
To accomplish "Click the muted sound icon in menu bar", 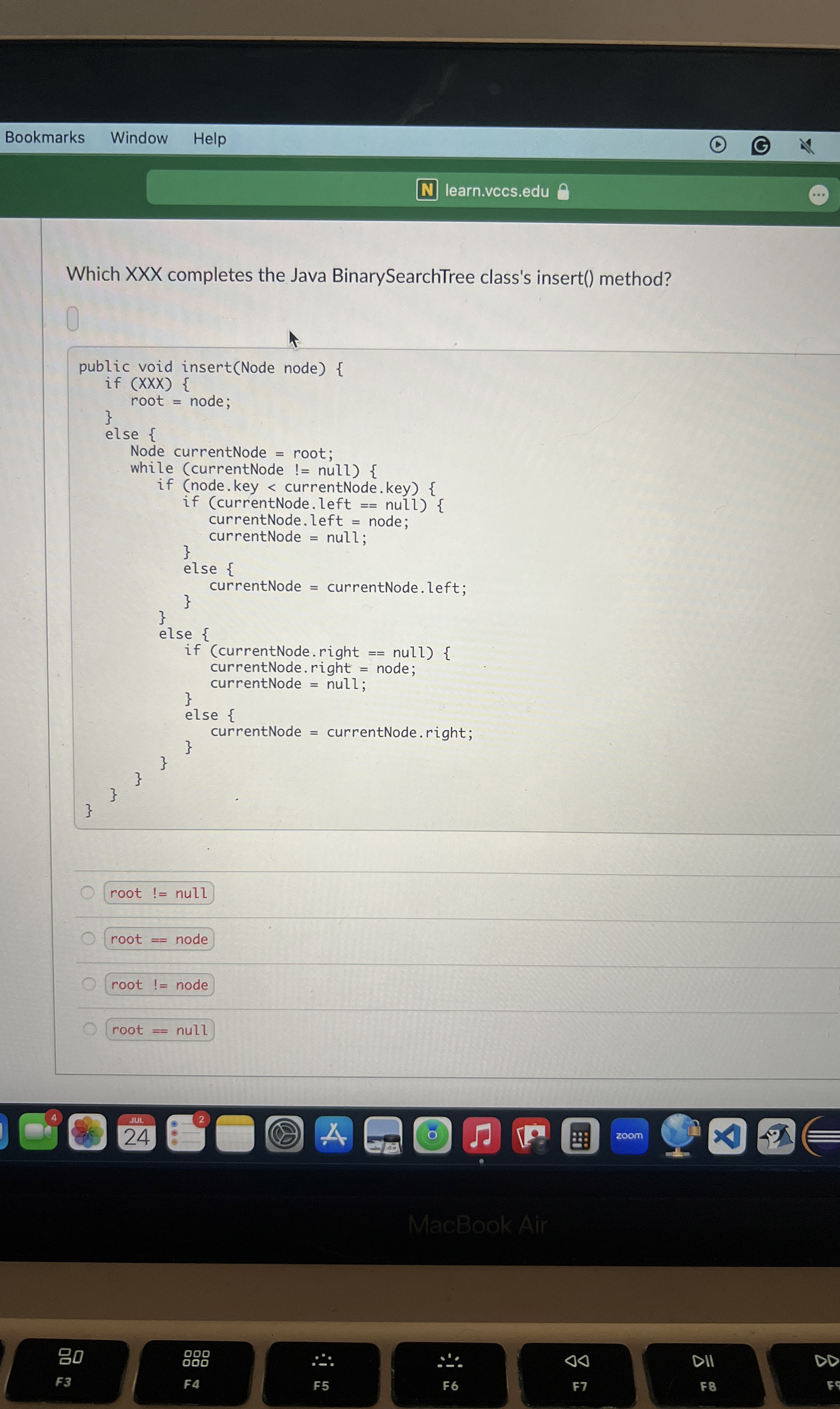I will pos(806,147).
